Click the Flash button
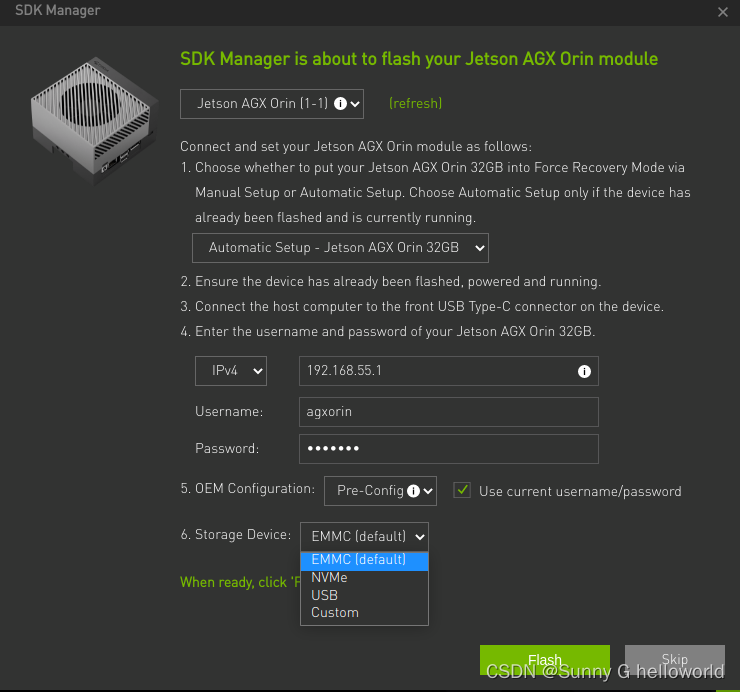This screenshot has width=740, height=692. coord(545,660)
